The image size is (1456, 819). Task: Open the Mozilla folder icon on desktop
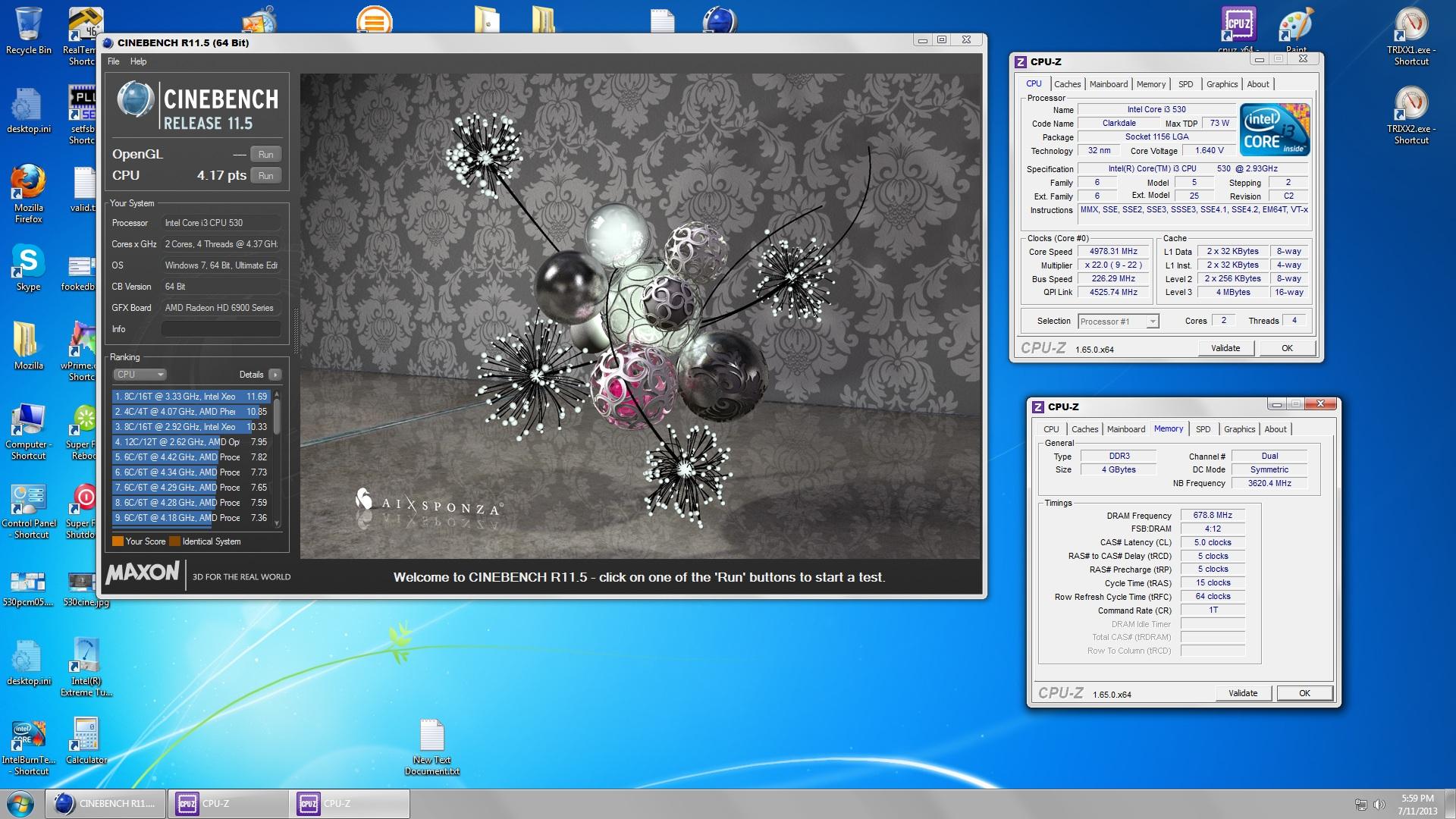[29, 345]
